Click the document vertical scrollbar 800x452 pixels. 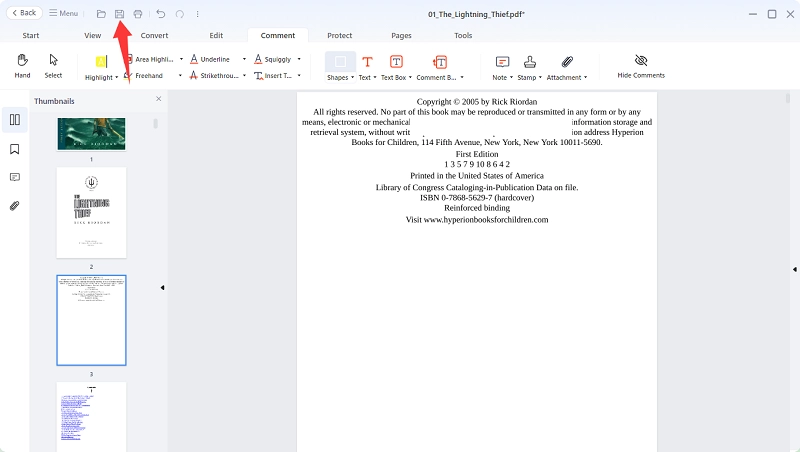[787, 97]
